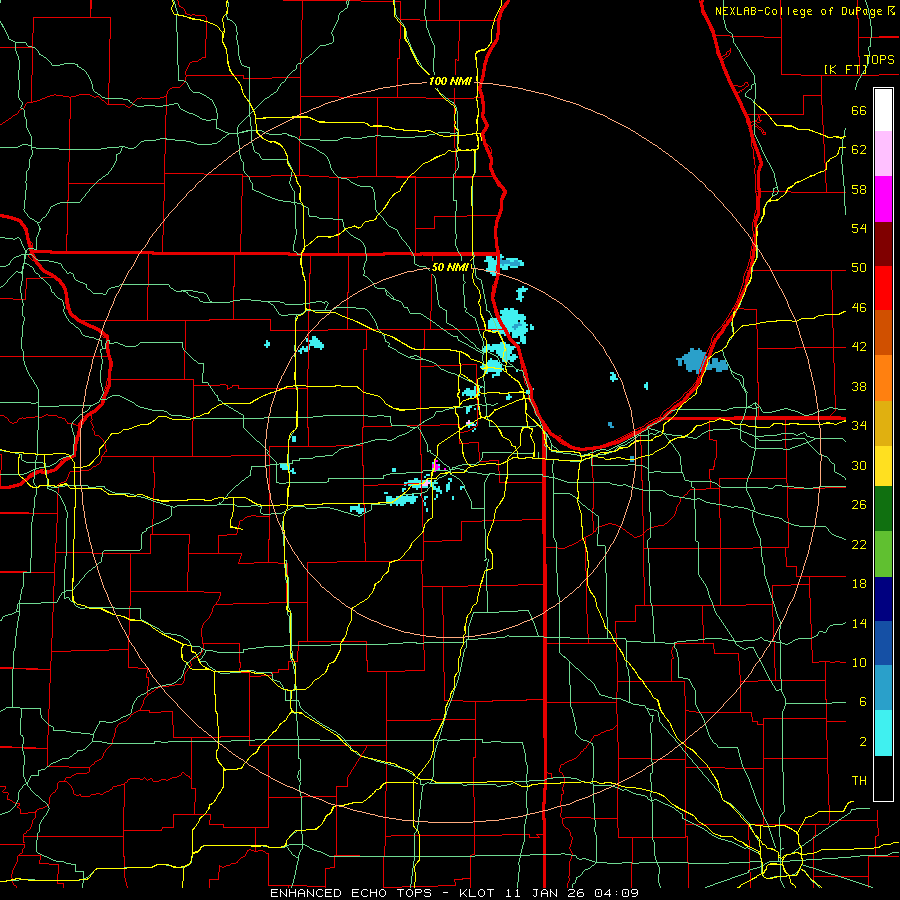The width and height of the screenshot is (900, 900).
Task: Click the 14 value on the legend scale
Action: pos(859,623)
